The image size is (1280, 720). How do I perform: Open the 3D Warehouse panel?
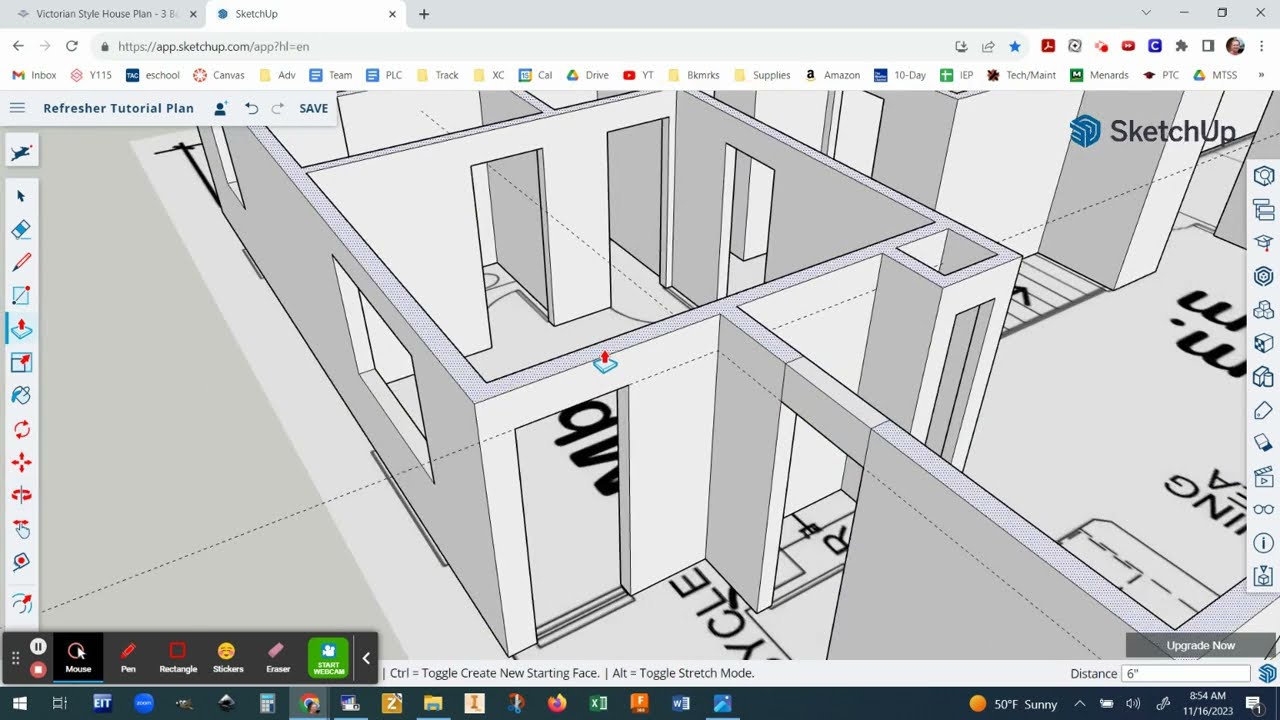click(x=1263, y=276)
